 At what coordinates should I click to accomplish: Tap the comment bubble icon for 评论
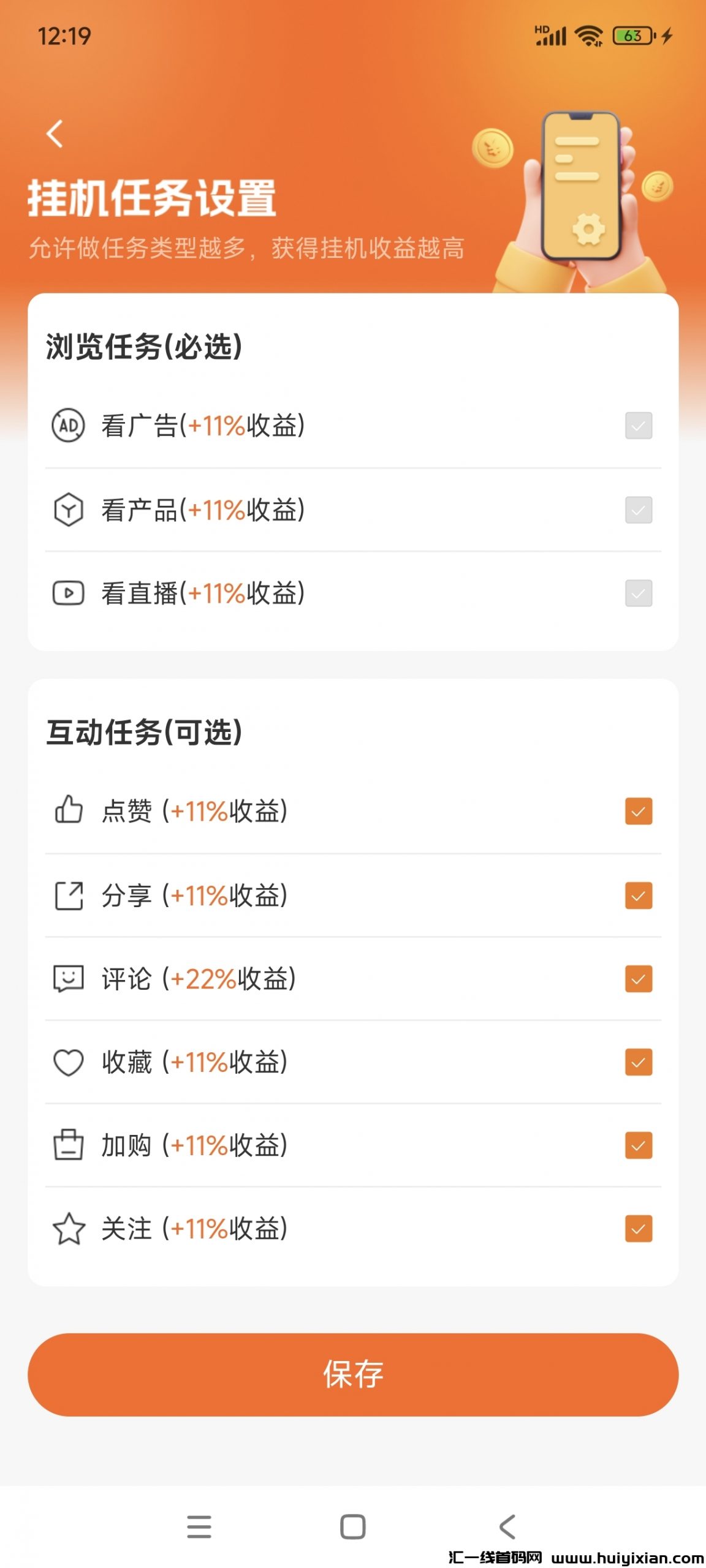click(68, 979)
